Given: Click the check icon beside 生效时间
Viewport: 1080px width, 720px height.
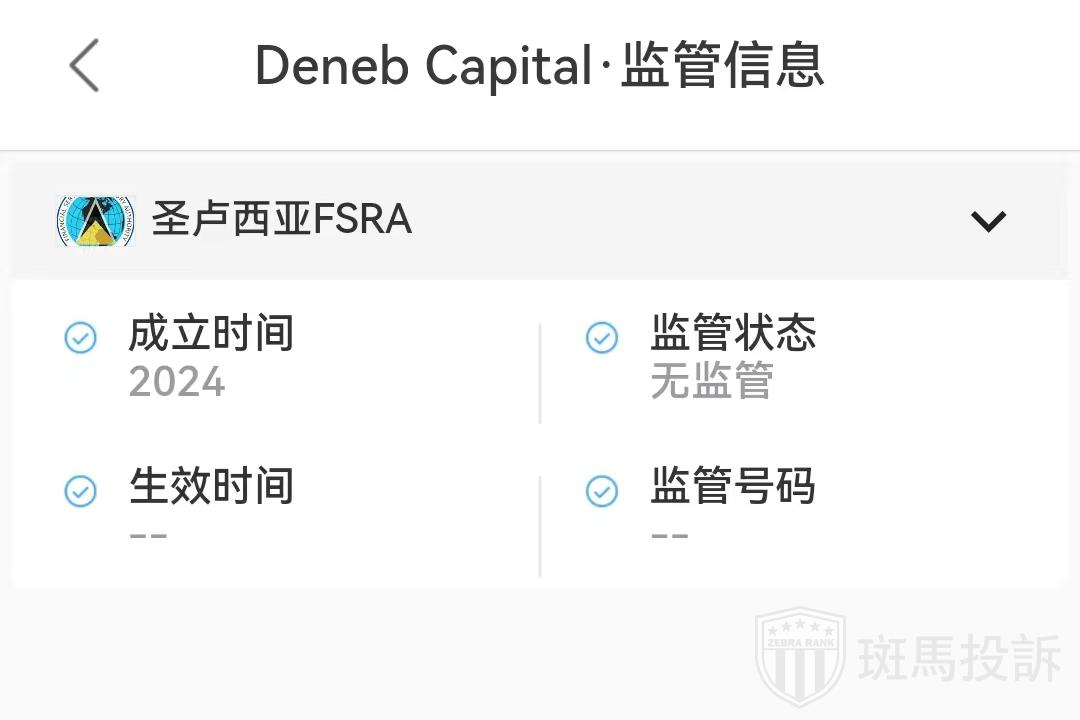Looking at the screenshot, I should click(x=81, y=491).
